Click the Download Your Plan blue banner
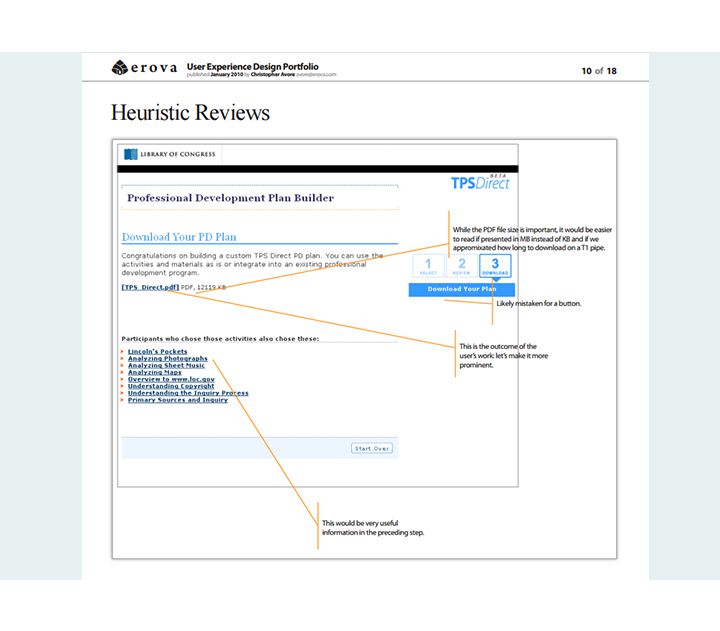Screen dimensions: 720x631 pyautogui.click(x=461, y=289)
